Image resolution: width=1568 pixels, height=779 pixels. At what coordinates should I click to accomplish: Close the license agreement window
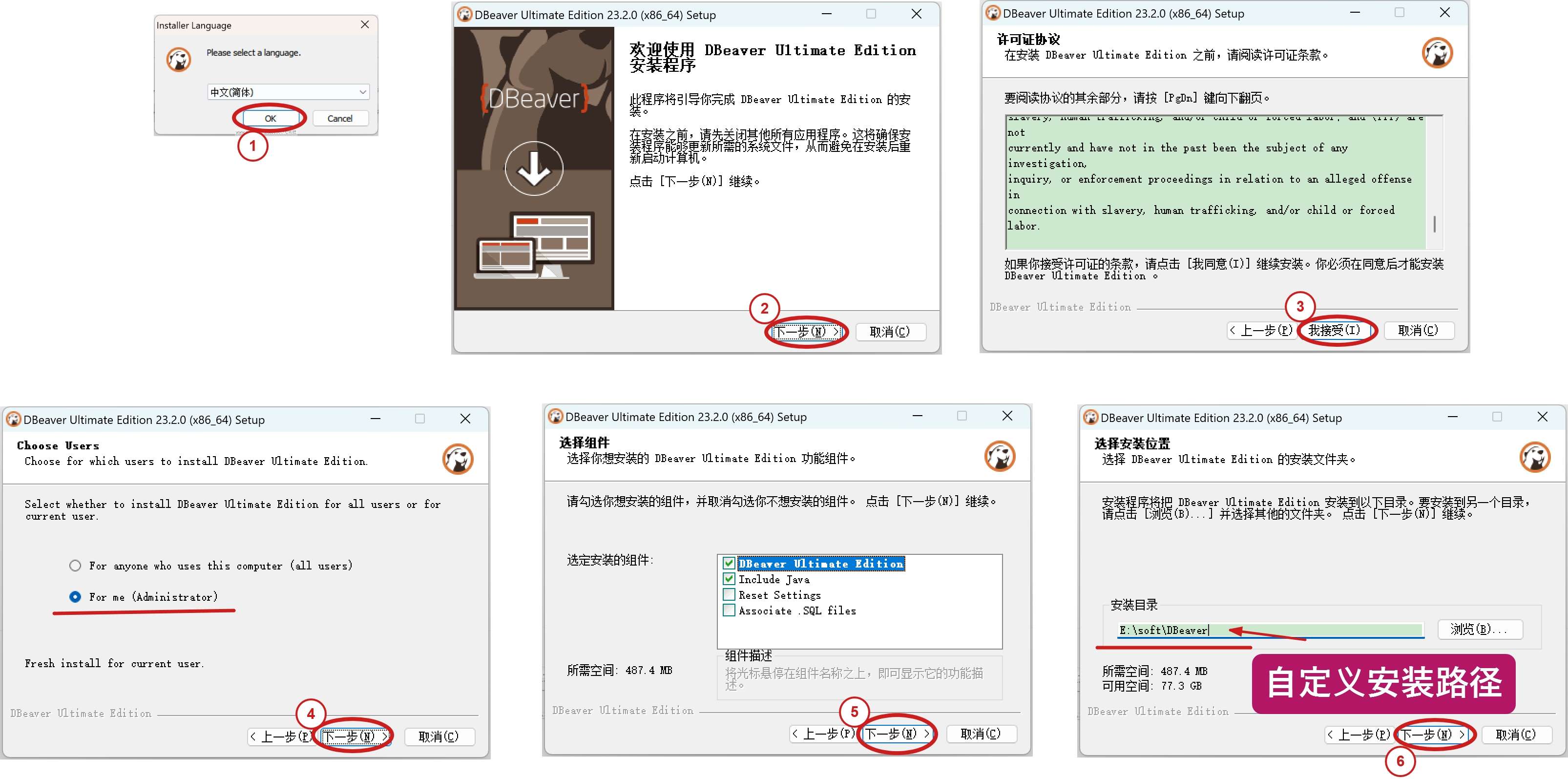coord(1444,13)
